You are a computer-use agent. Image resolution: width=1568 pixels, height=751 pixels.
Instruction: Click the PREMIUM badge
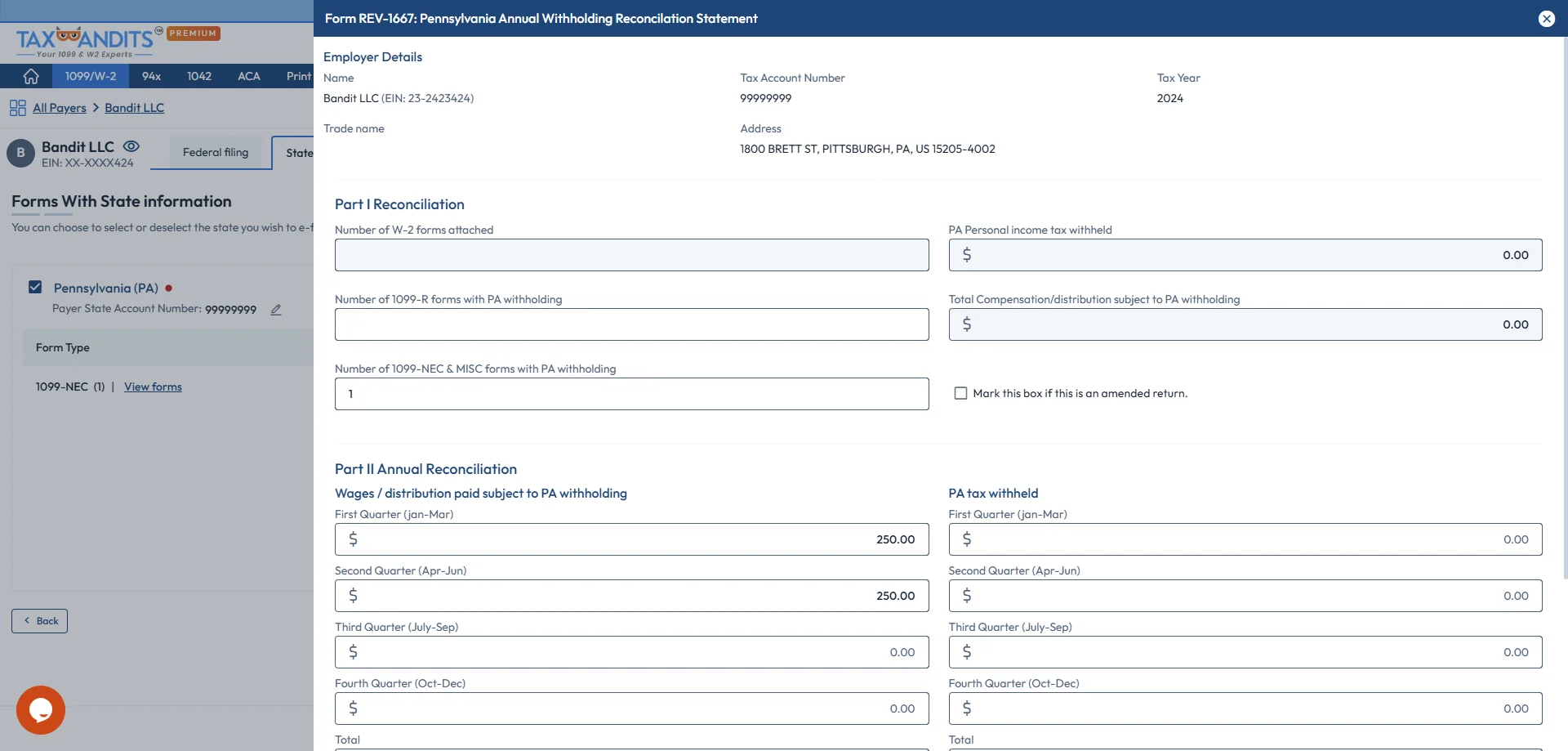(194, 34)
